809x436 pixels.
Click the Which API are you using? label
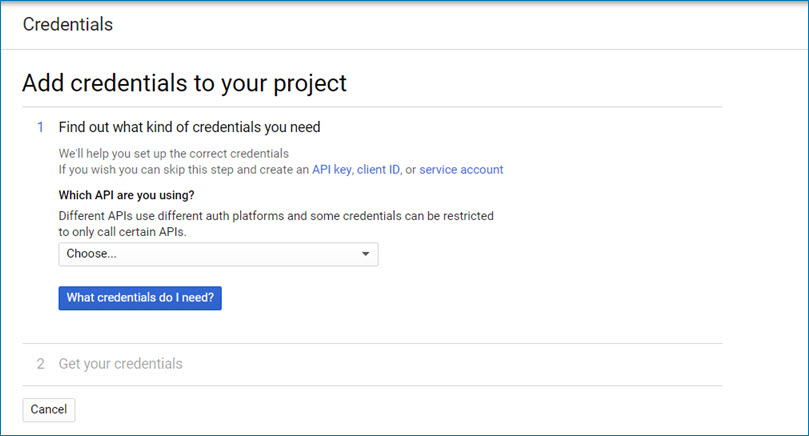[x=126, y=196]
